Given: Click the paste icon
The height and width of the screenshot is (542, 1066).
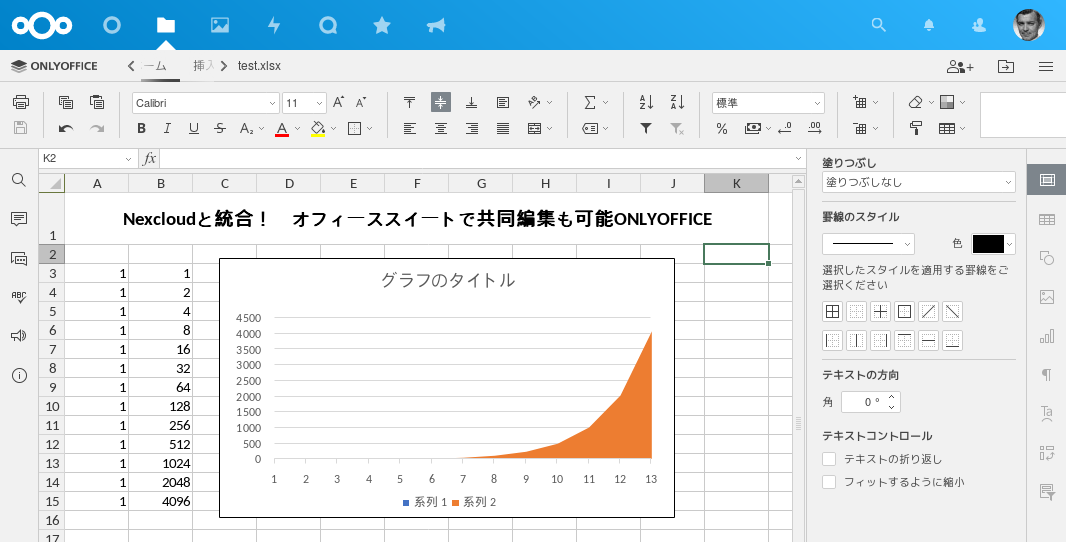Looking at the screenshot, I should click(x=97, y=102).
